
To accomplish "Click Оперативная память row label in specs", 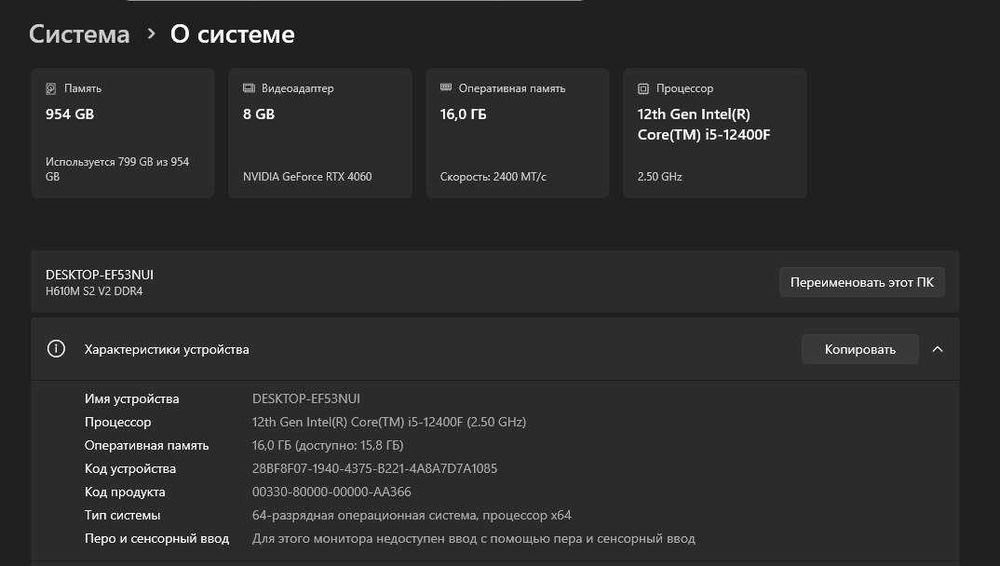I will point(147,445).
